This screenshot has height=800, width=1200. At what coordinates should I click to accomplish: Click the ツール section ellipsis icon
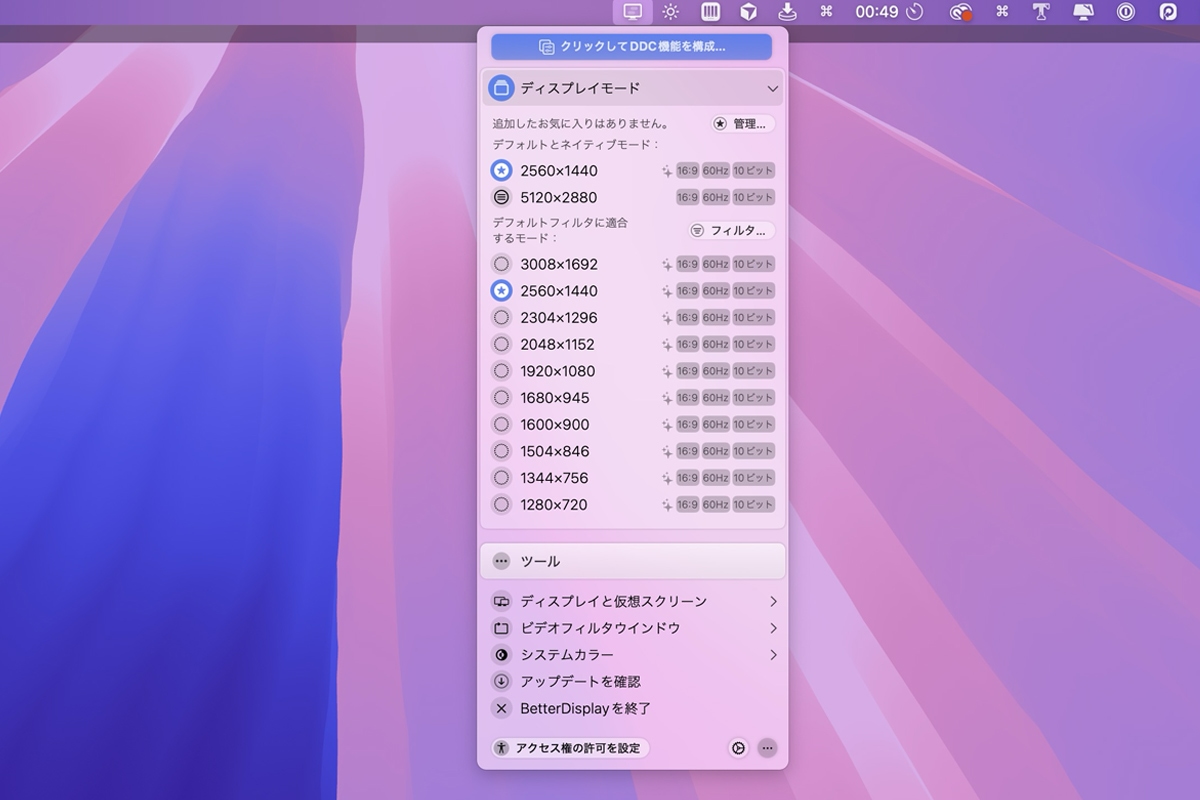click(501, 561)
